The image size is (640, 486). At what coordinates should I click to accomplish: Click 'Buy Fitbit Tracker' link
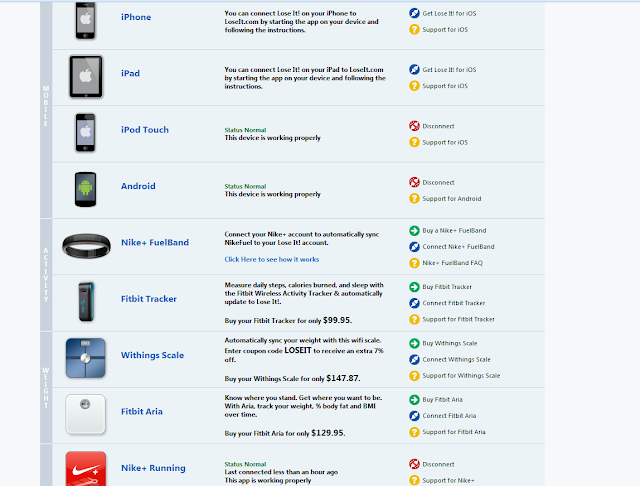pos(447,287)
